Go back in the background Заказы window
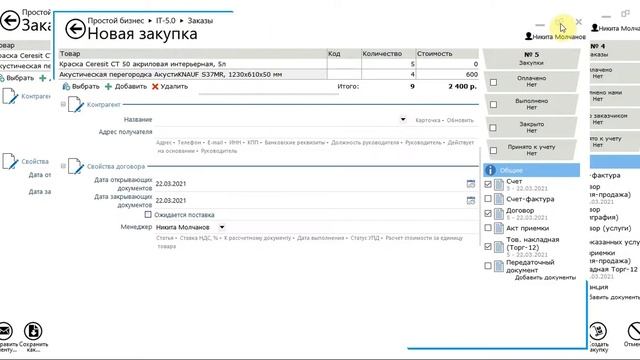The width and height of the screenshot is (640, 360). [10, 21]
